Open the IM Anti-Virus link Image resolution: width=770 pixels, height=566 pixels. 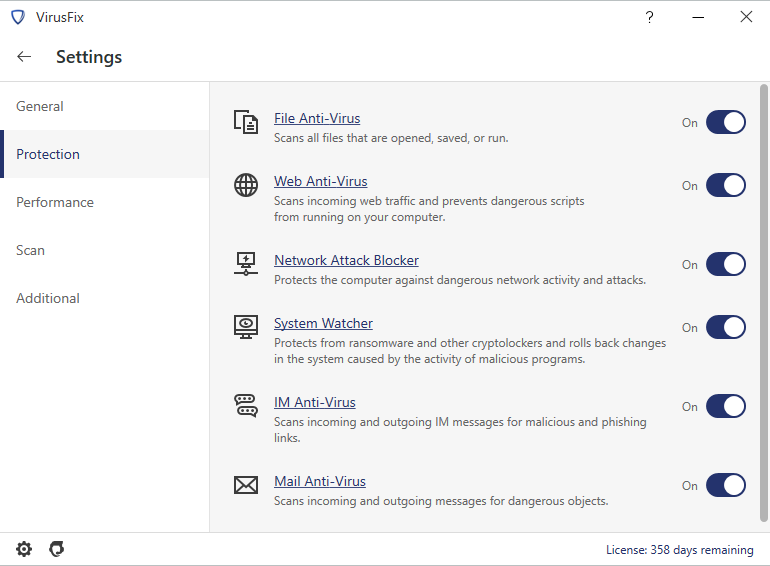[314, 402]
